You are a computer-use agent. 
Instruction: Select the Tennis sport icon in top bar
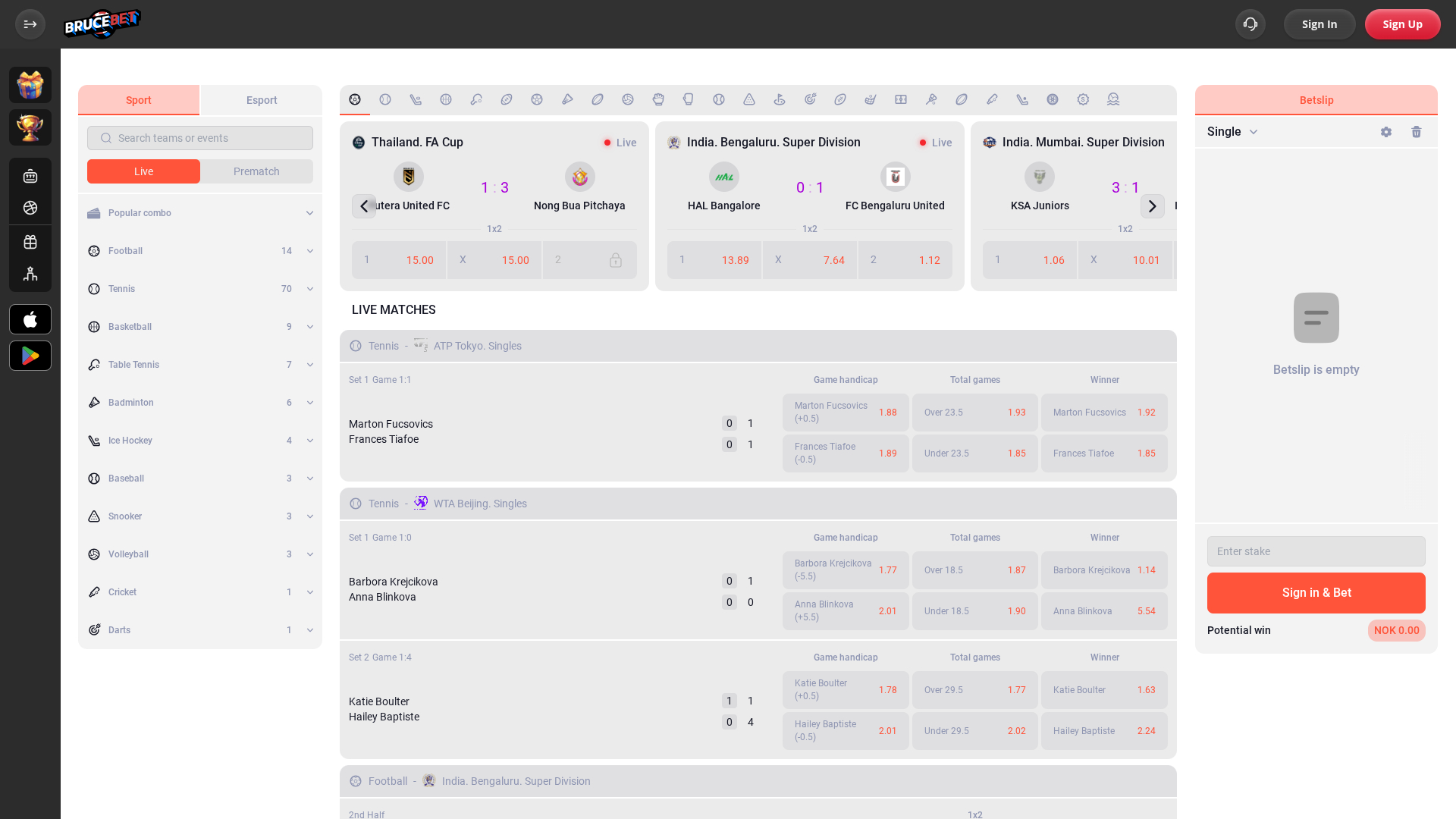tap(385, 99)
